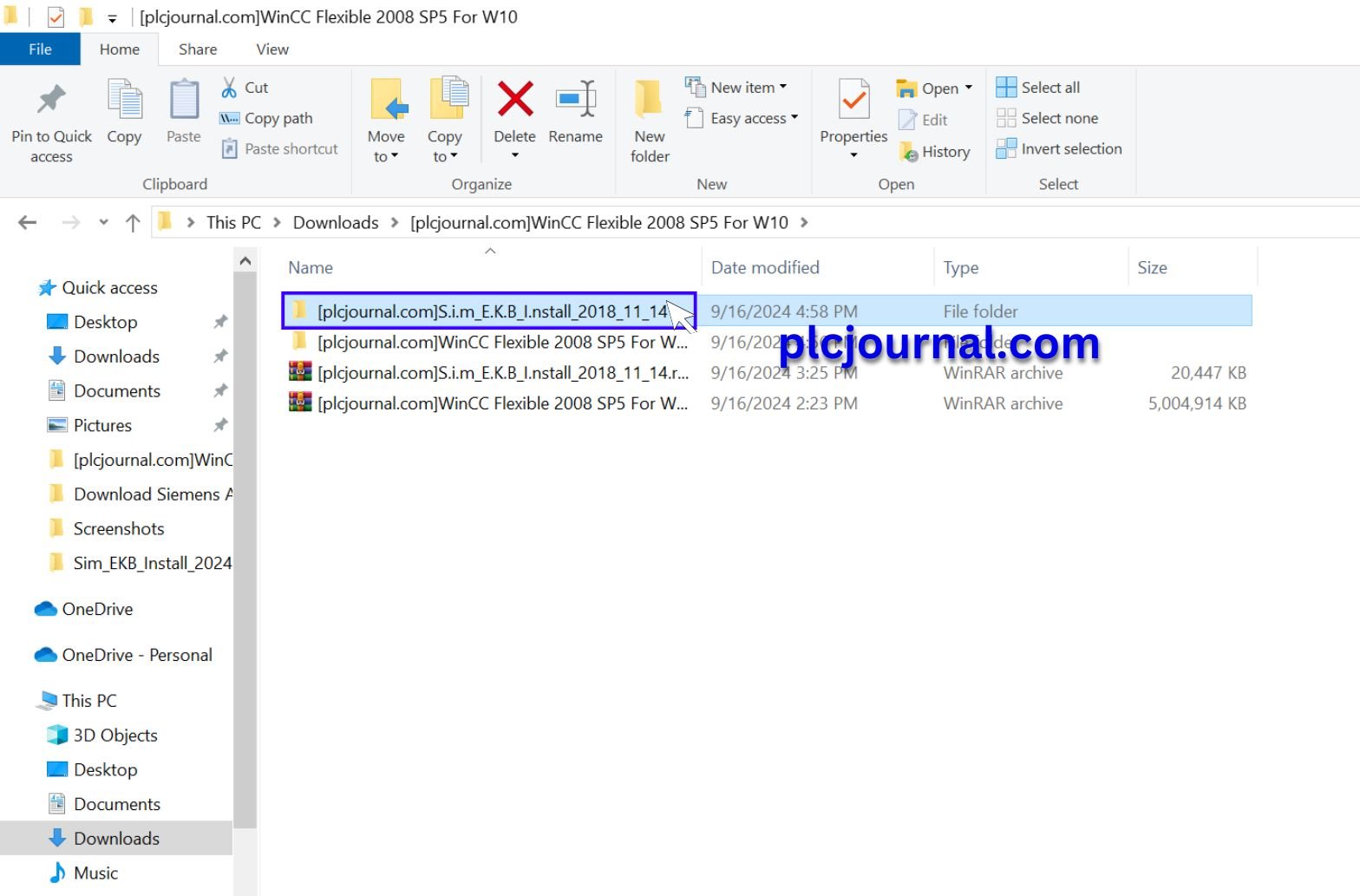The height and width of the screenshot is (896, 1360).
Task: Expand the Properties dropdown arrow
Action: coord(853,155)
